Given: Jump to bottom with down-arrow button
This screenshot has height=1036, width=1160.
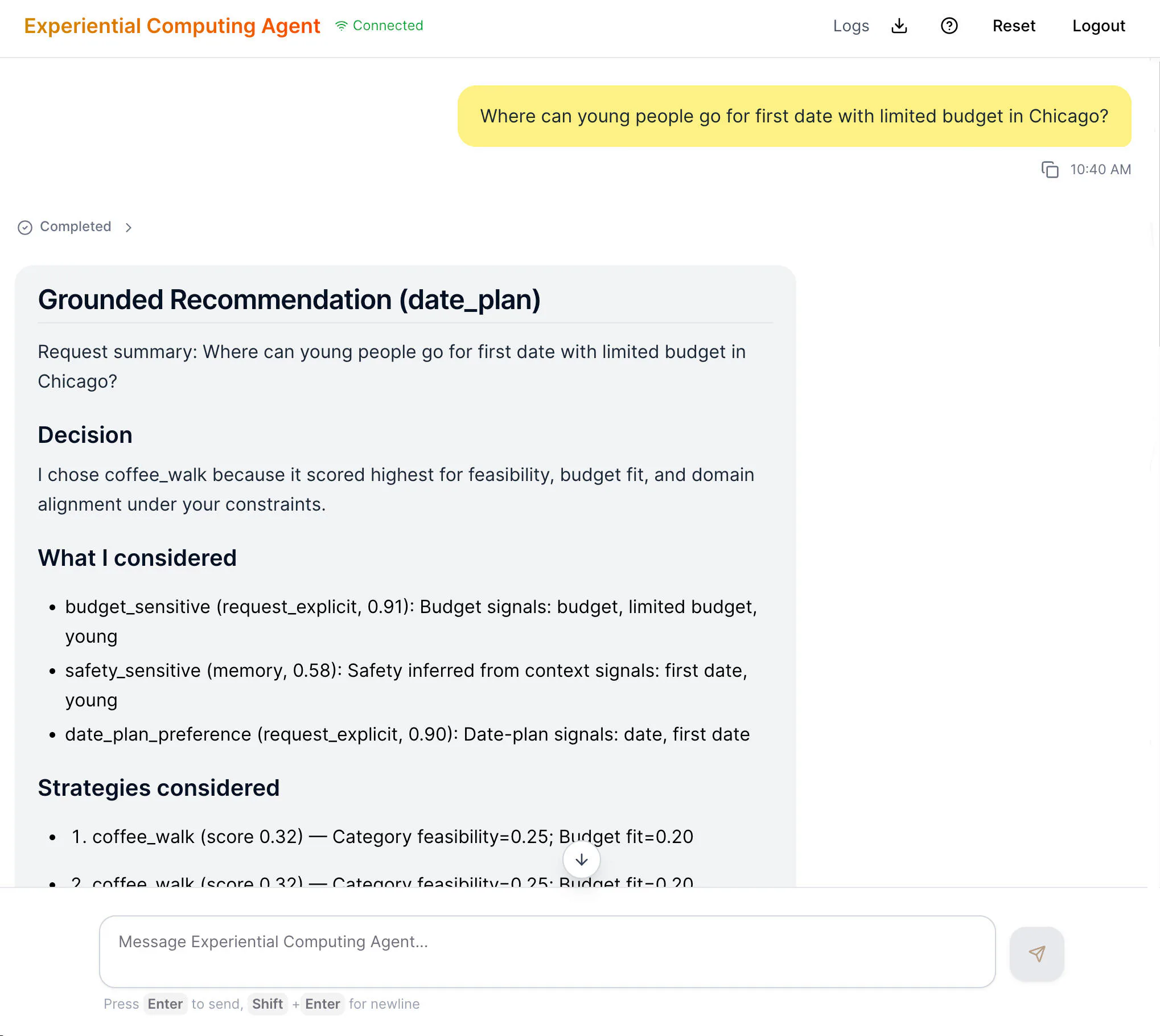Looking at the screenshot, I should [581, 860].
